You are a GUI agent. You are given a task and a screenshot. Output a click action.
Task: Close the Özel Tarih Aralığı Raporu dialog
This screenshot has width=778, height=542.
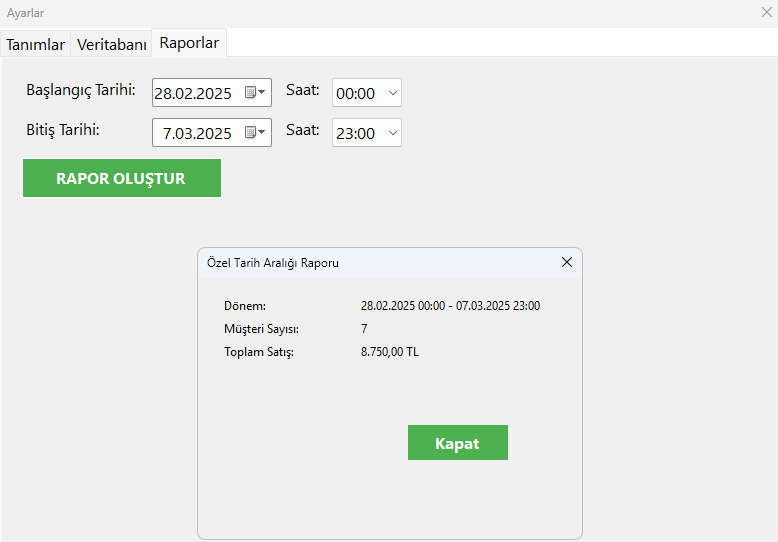566,262
